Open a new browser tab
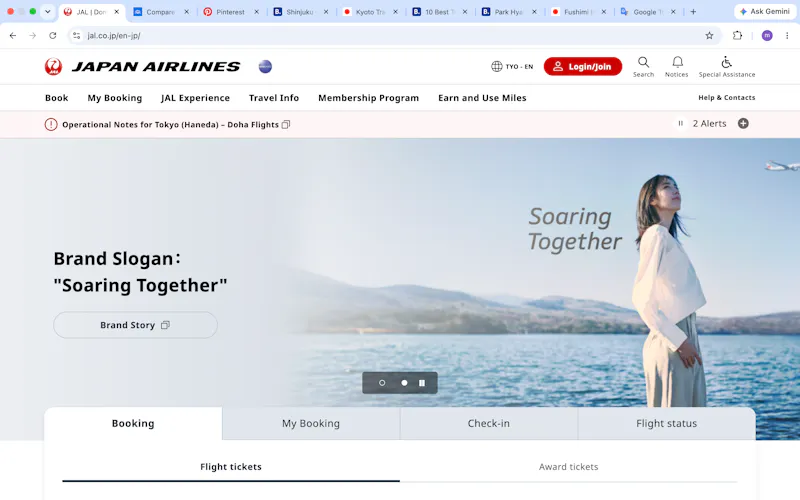 click(693, 12)
